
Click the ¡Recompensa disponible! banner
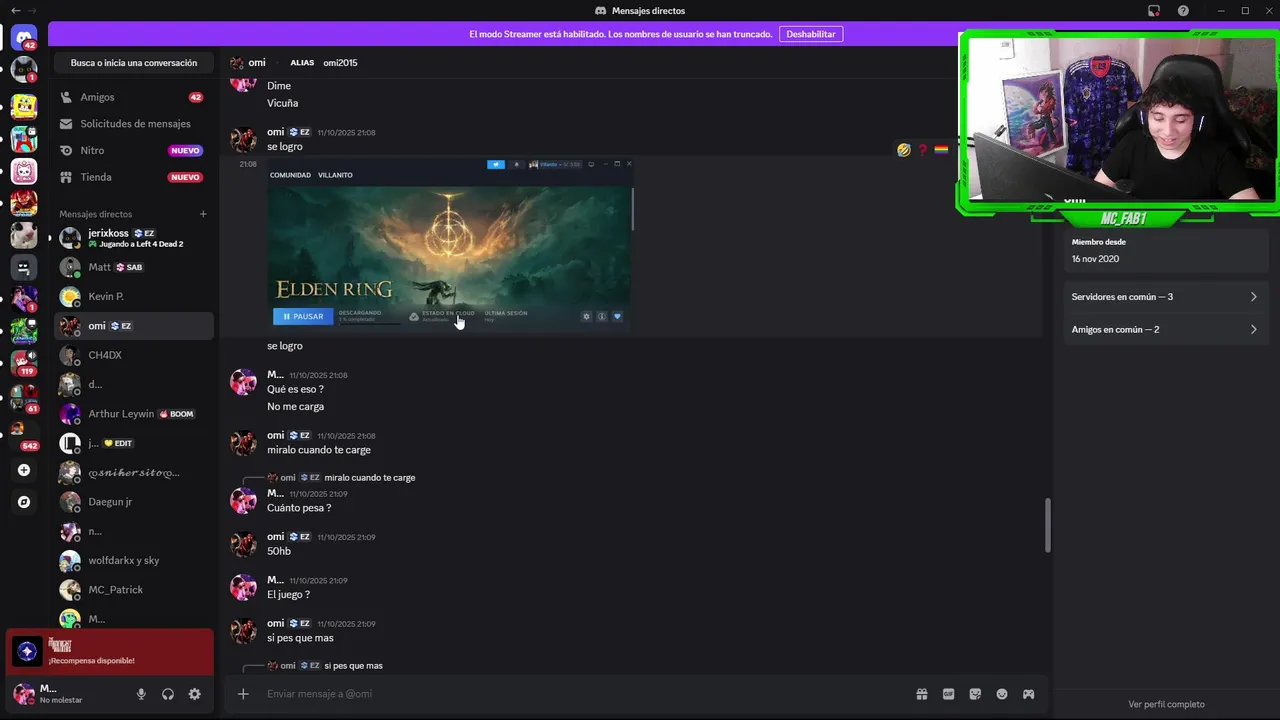109,652
